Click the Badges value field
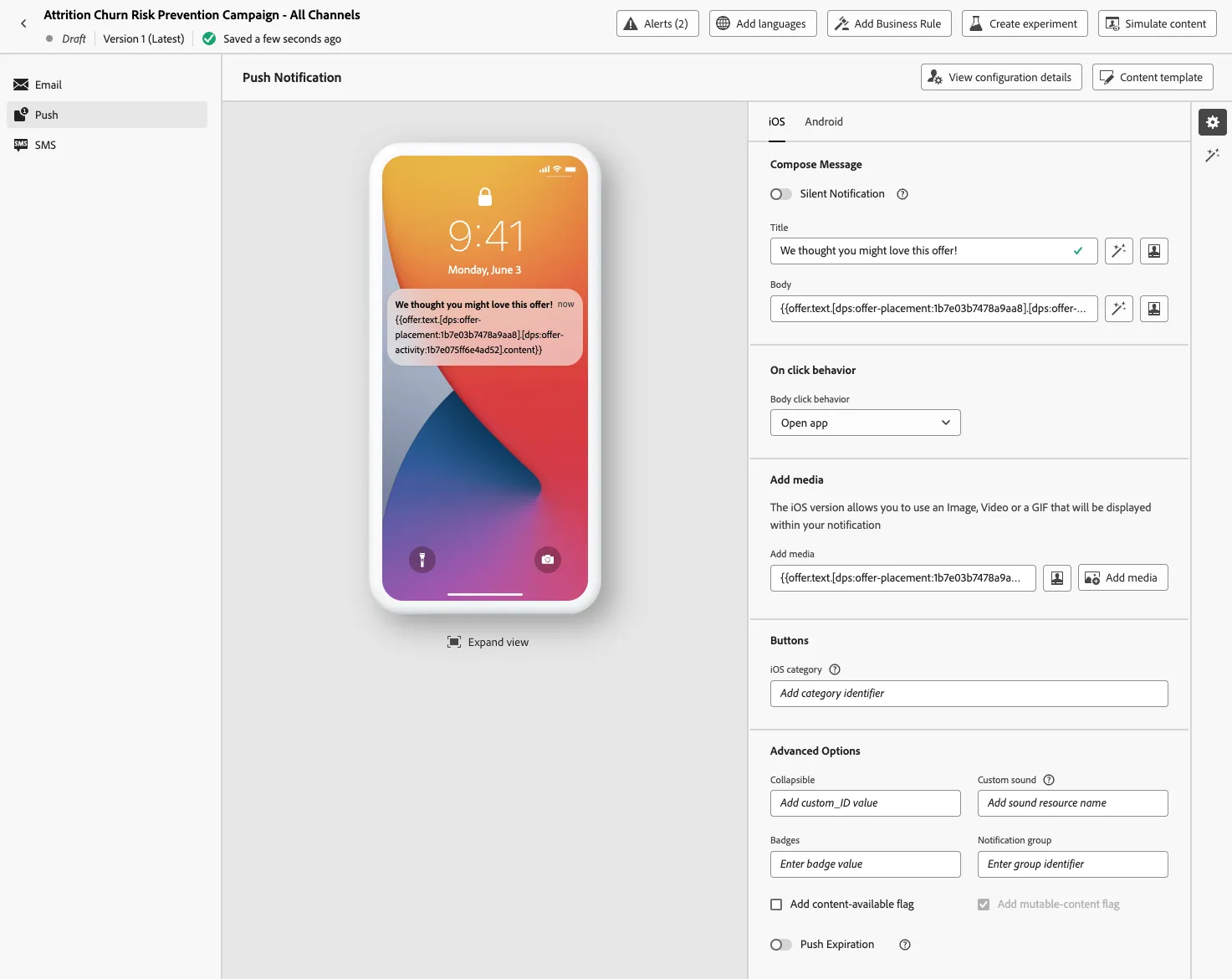1232x979 pixels. pyautogui.click(x=865, y=864)
